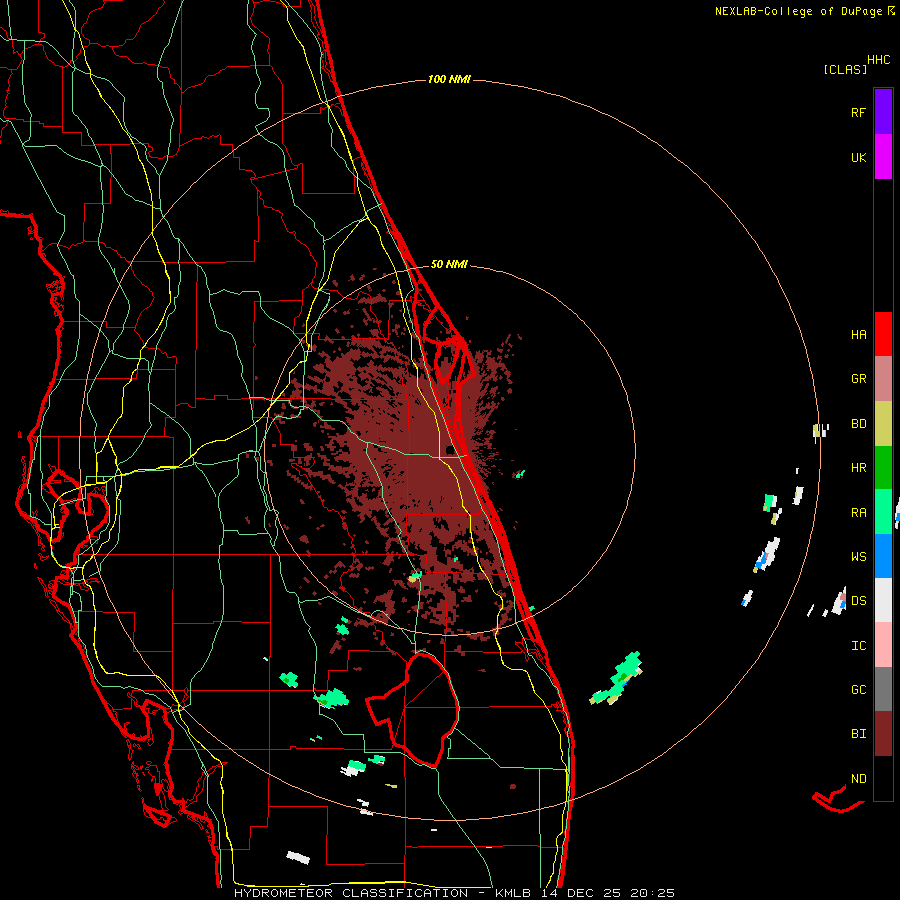Click the IC legend label
The height and width of the screenshot is (900, 900).
[858, 646]
